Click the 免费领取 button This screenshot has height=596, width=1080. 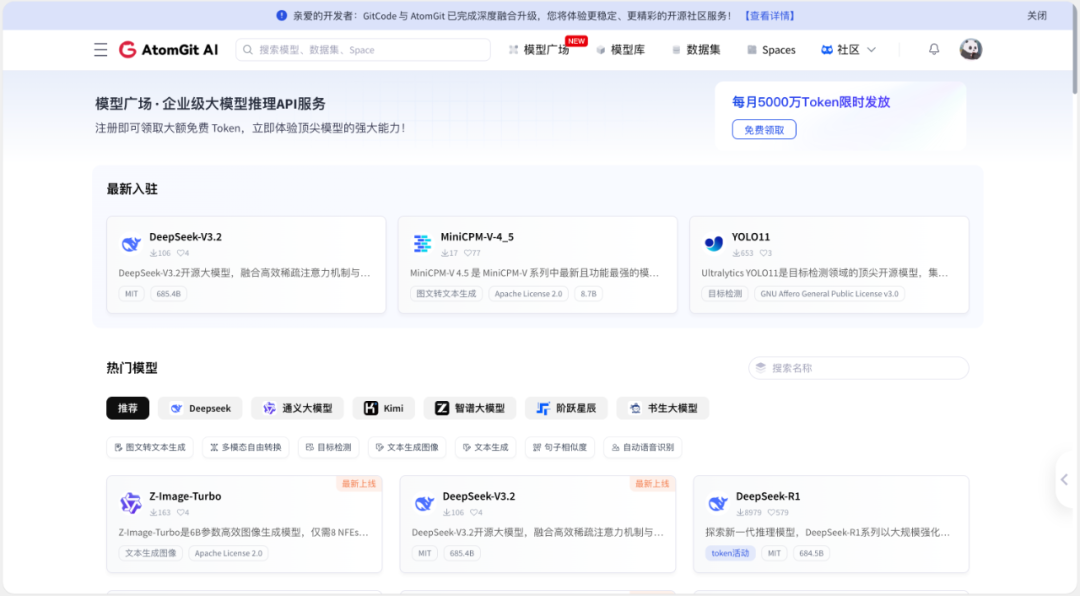[x=764, y=130]
